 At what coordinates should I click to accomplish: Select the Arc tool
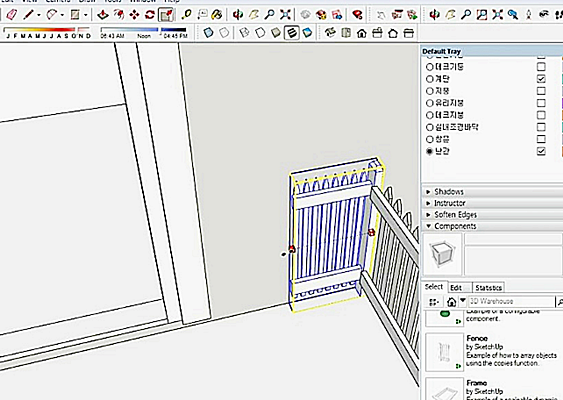[x=52, y=14]
